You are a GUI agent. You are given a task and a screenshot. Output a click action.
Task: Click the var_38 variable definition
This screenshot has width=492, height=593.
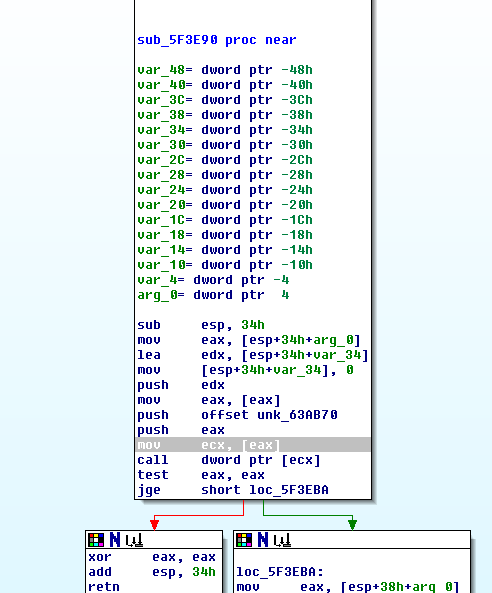(225, 115)
